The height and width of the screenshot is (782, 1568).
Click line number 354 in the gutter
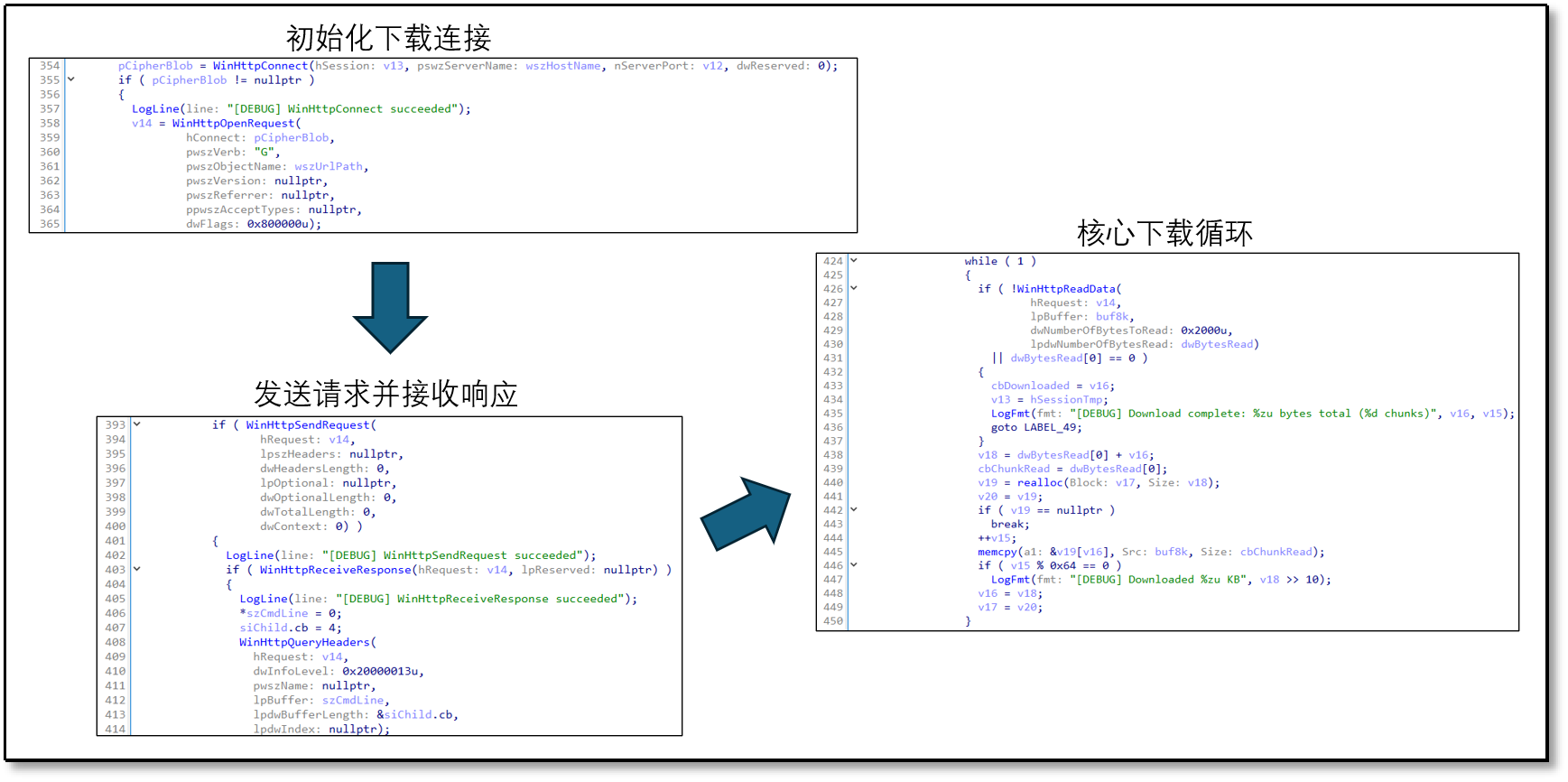[x=50, y=66]
